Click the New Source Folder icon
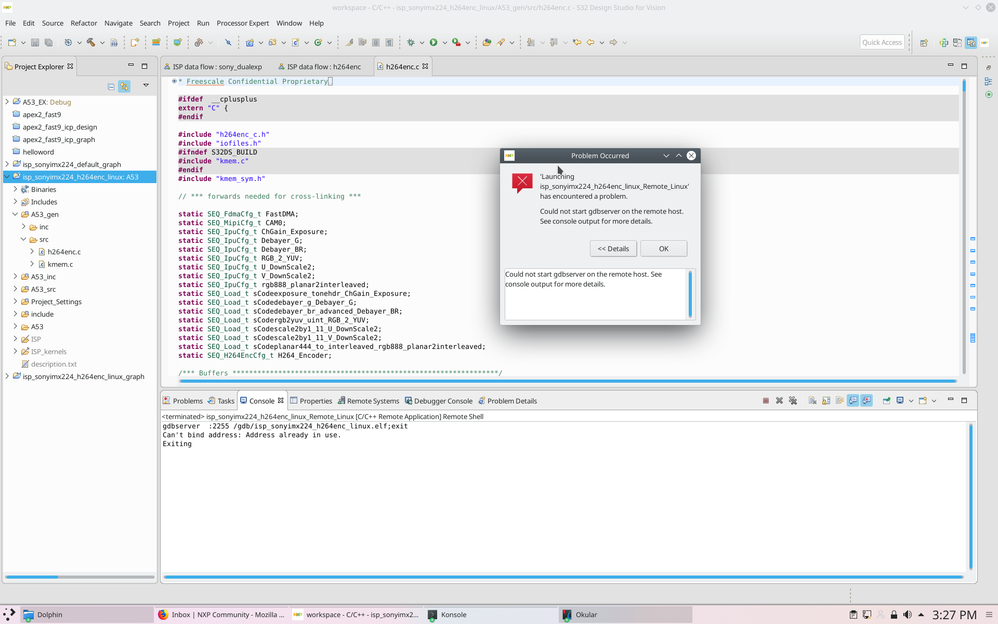The image size is (998, 624). pyautogui.click(x=272, y=43)
